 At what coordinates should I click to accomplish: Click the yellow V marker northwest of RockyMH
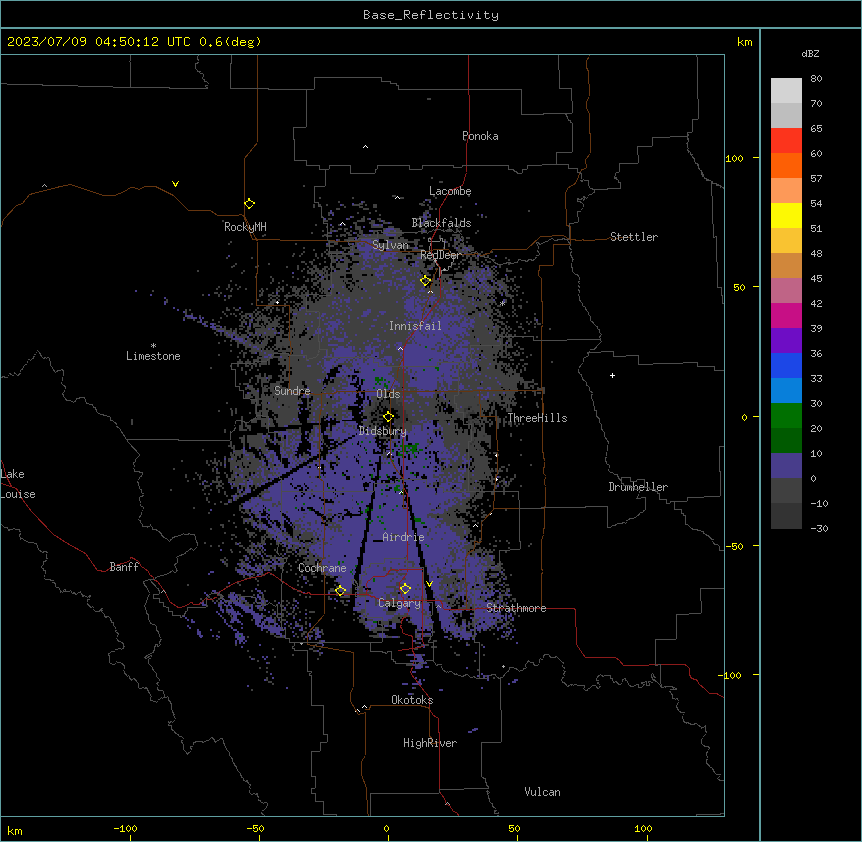tap(175, 184)
